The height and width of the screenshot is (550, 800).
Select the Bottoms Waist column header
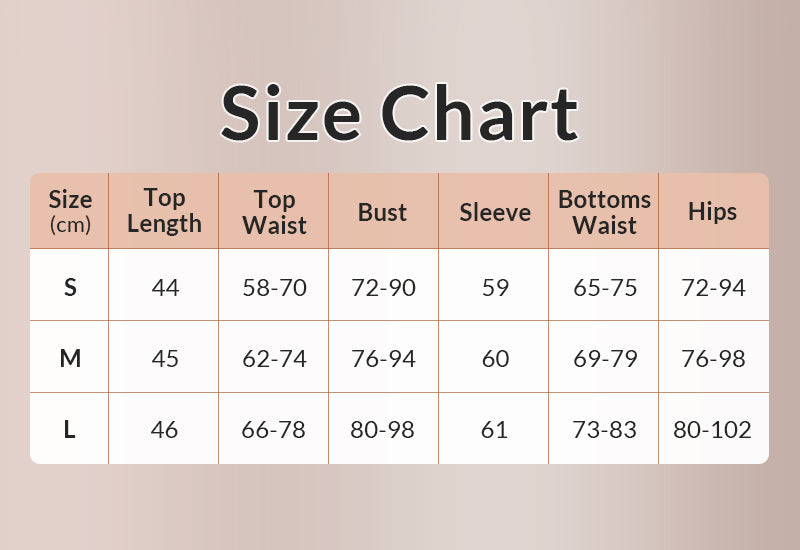coord(604,211)
